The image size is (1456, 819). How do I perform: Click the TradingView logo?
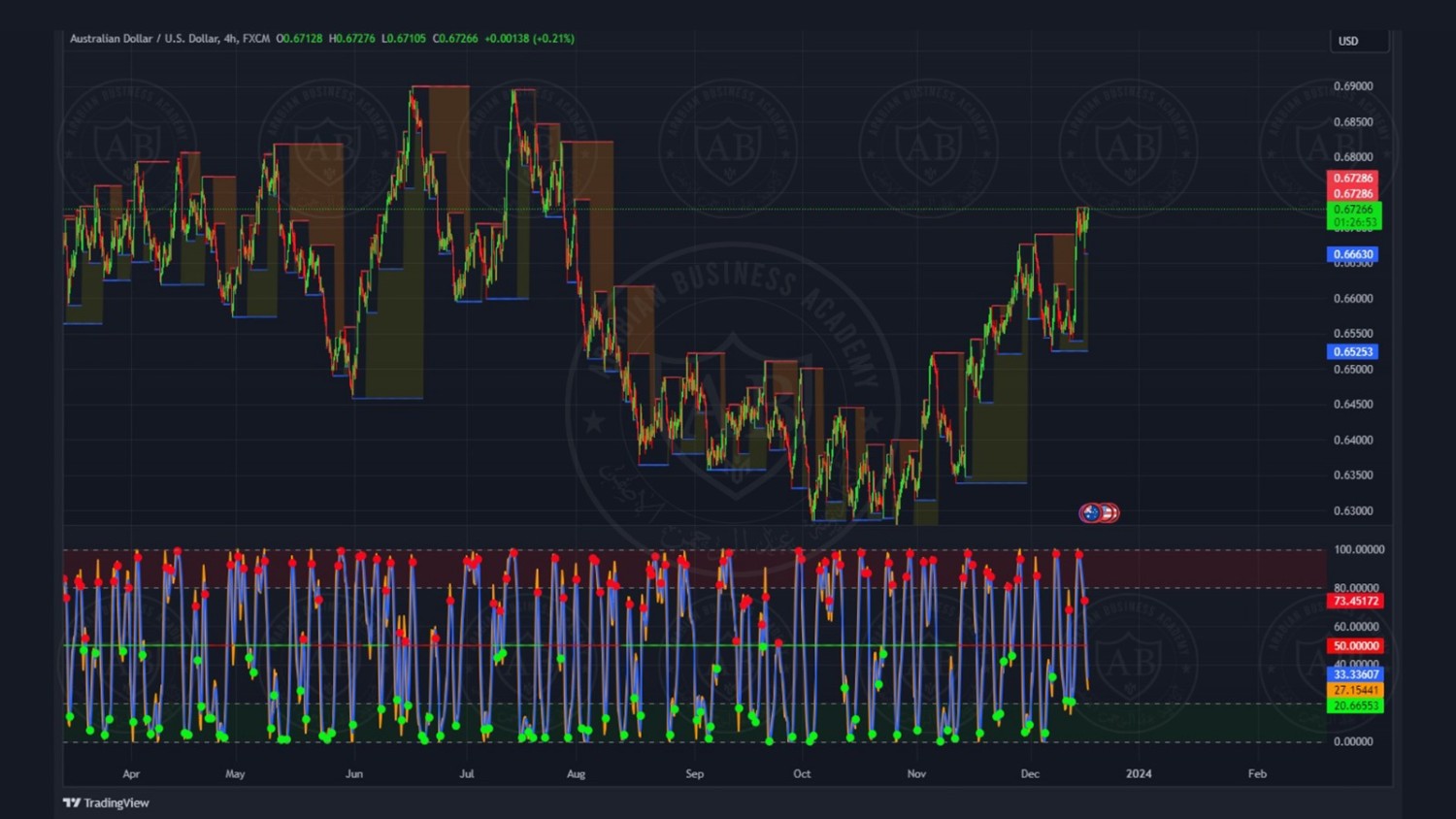click(x=106, y=803)
